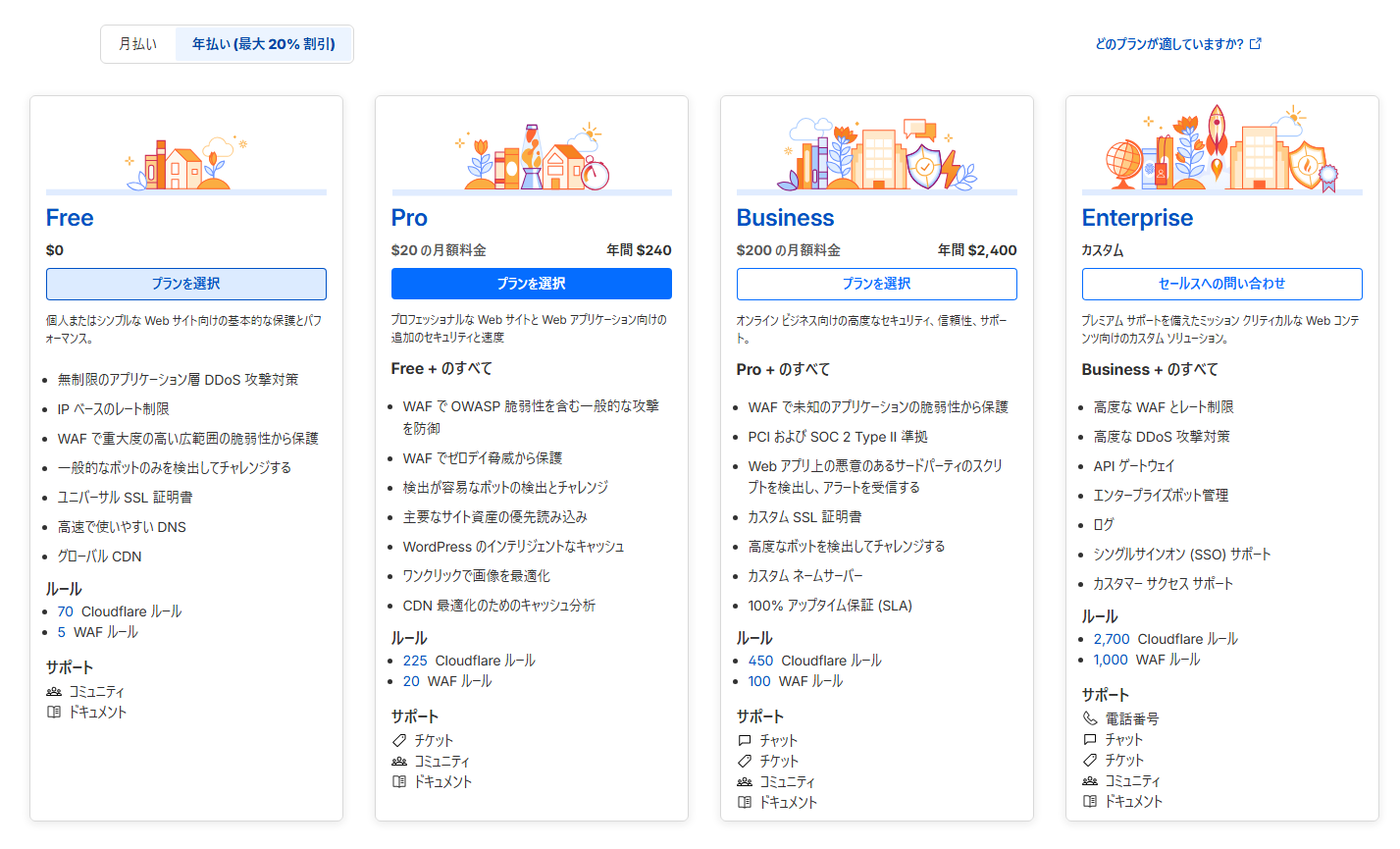
Task: Click the Pro plan lava lamp illustration
Action: (x=531, y=155)
